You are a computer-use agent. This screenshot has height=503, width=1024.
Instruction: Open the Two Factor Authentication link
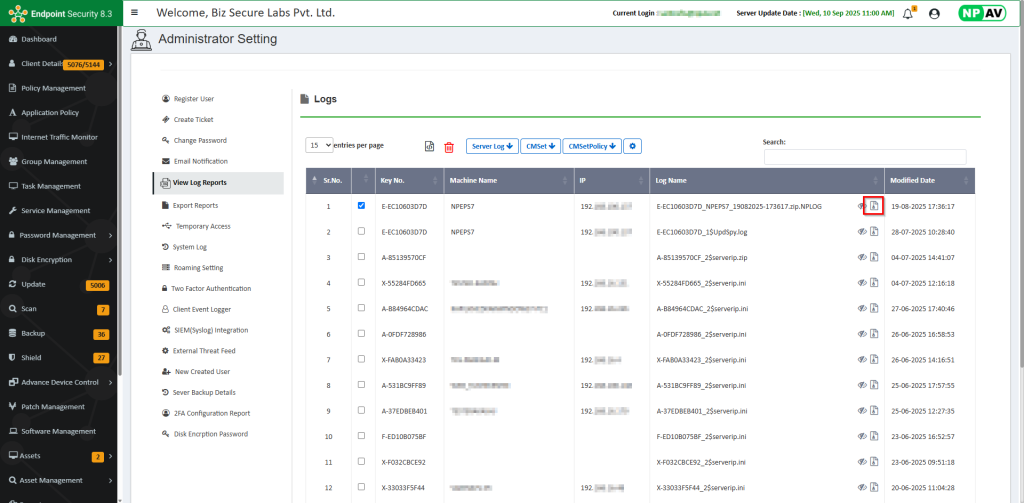211,288
